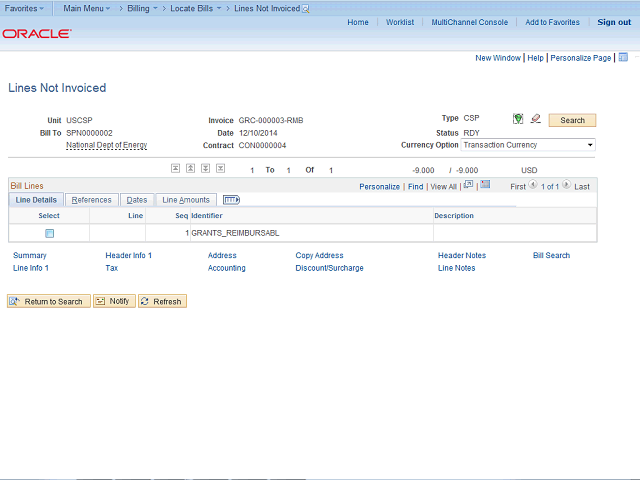
Task: Jump to first bill with top arrow icon
Action: click(175, 169)
